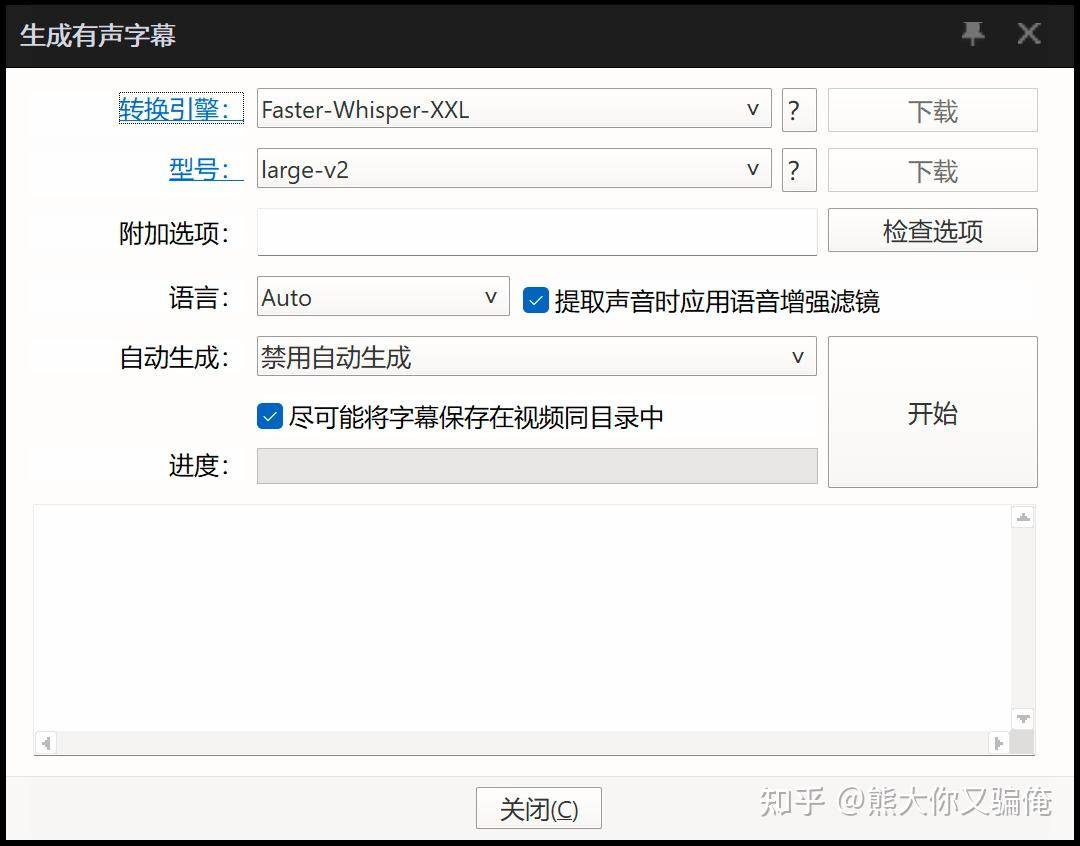Screen dimensions: 1080x846
Task: Click the log scrollbar down arrow
Action: coord(1024,719)
